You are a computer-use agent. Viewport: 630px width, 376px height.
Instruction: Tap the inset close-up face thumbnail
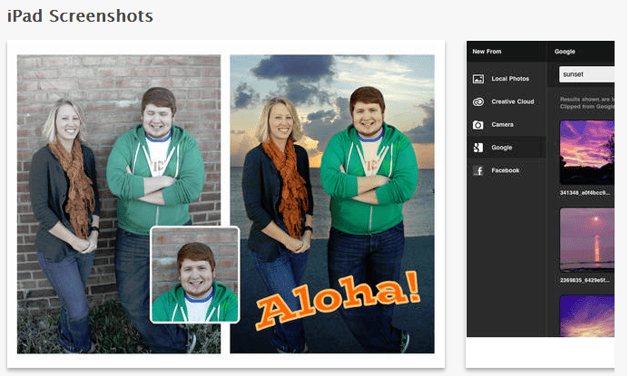coord(195,275)
